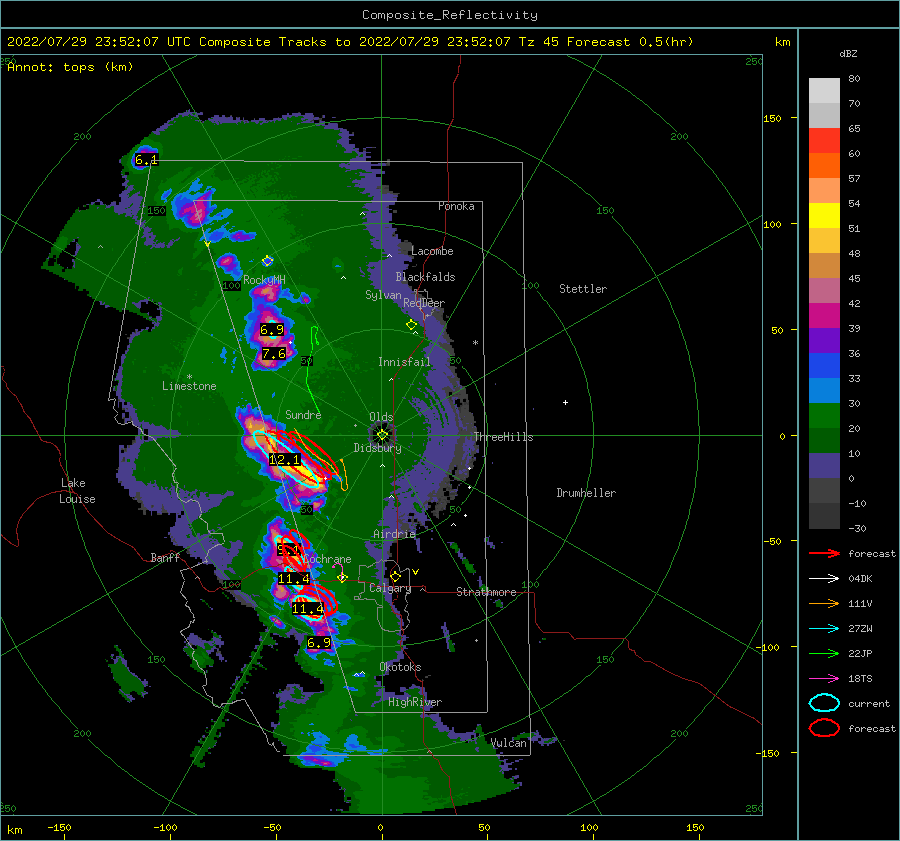
Task: Click the cyan current ellipse legend icon
Action: pyautogui.click(x=824, y=703)
